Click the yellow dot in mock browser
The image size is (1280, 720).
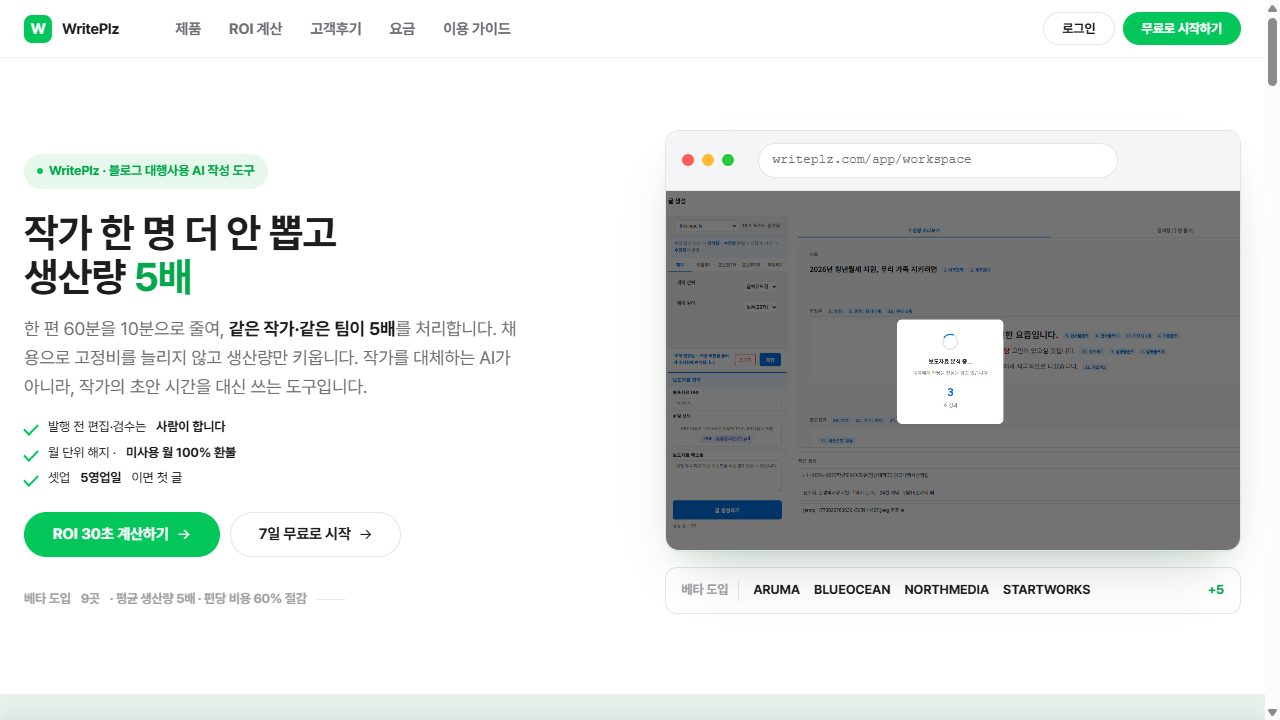click(708, 160)
